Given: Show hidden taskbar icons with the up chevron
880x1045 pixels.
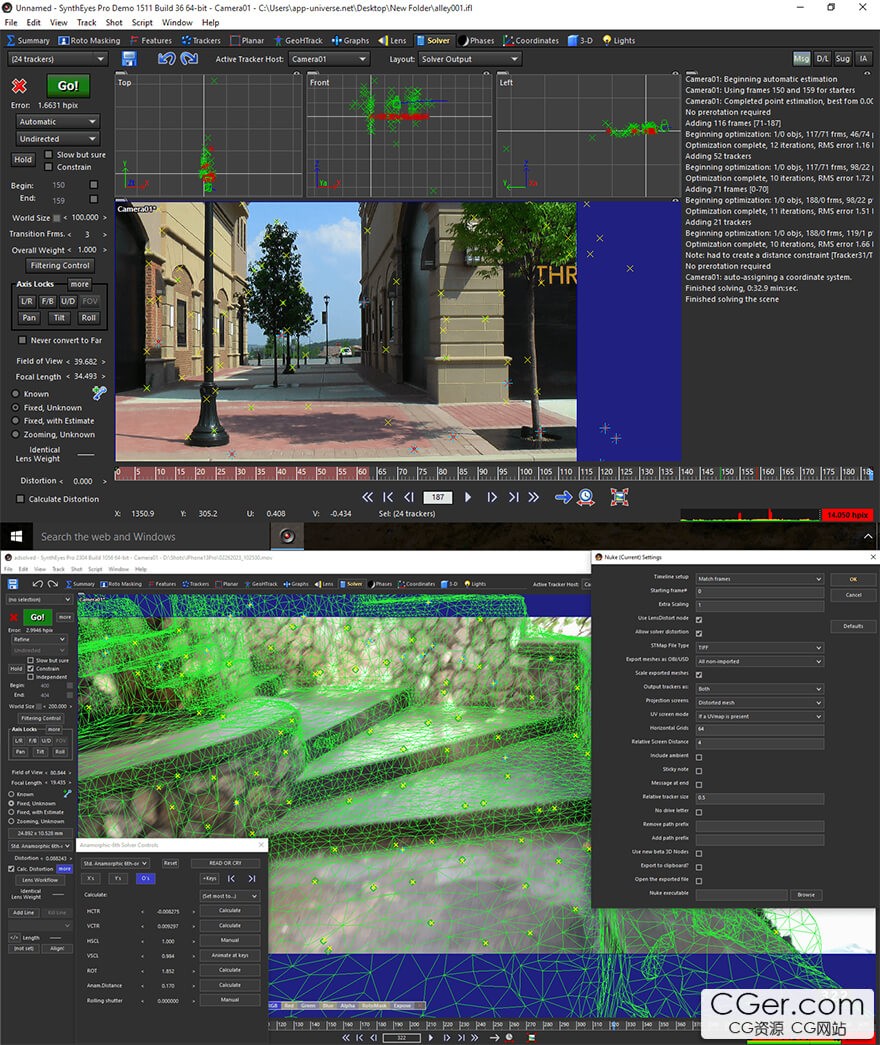Looking at the screenshot, I should pyautogui.click(x=868, y=536).
